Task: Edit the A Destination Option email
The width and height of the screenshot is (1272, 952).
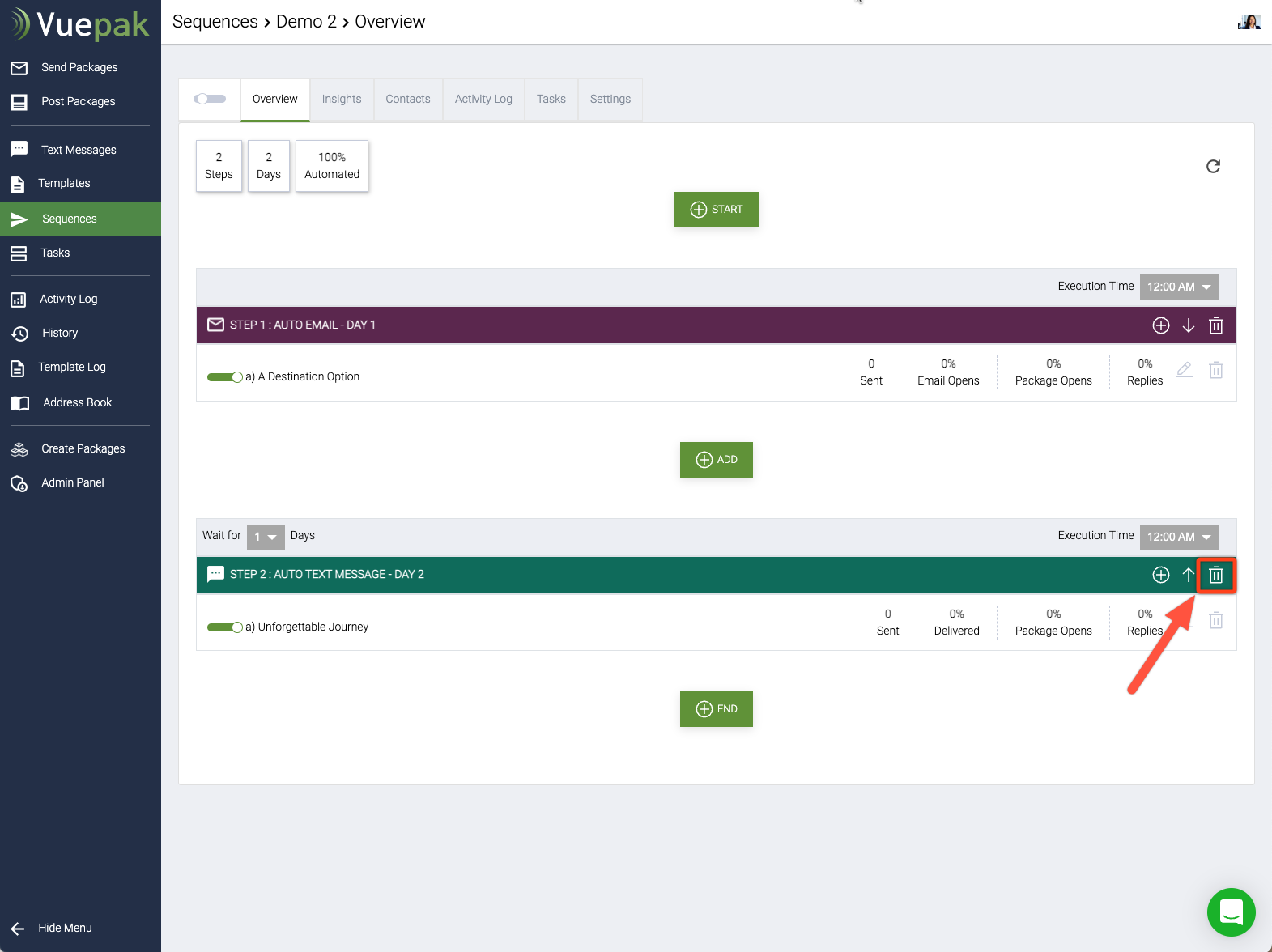Action: point(1184,370)
